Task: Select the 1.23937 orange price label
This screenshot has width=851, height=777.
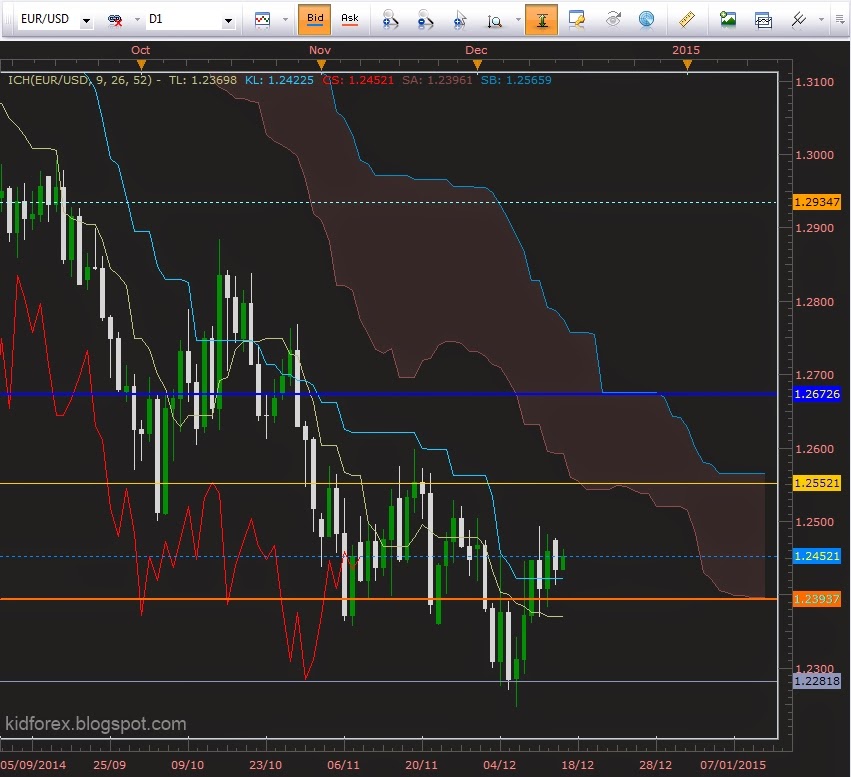Action: (817, 599)
